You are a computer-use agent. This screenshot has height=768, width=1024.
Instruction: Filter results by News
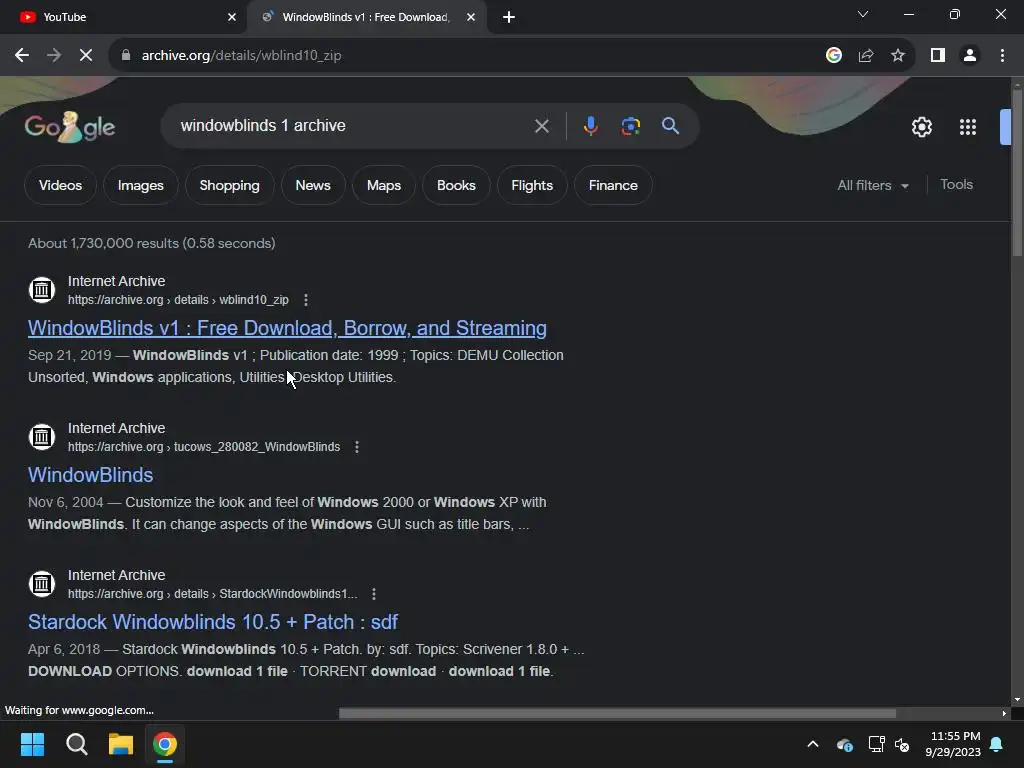coord(313,185)
